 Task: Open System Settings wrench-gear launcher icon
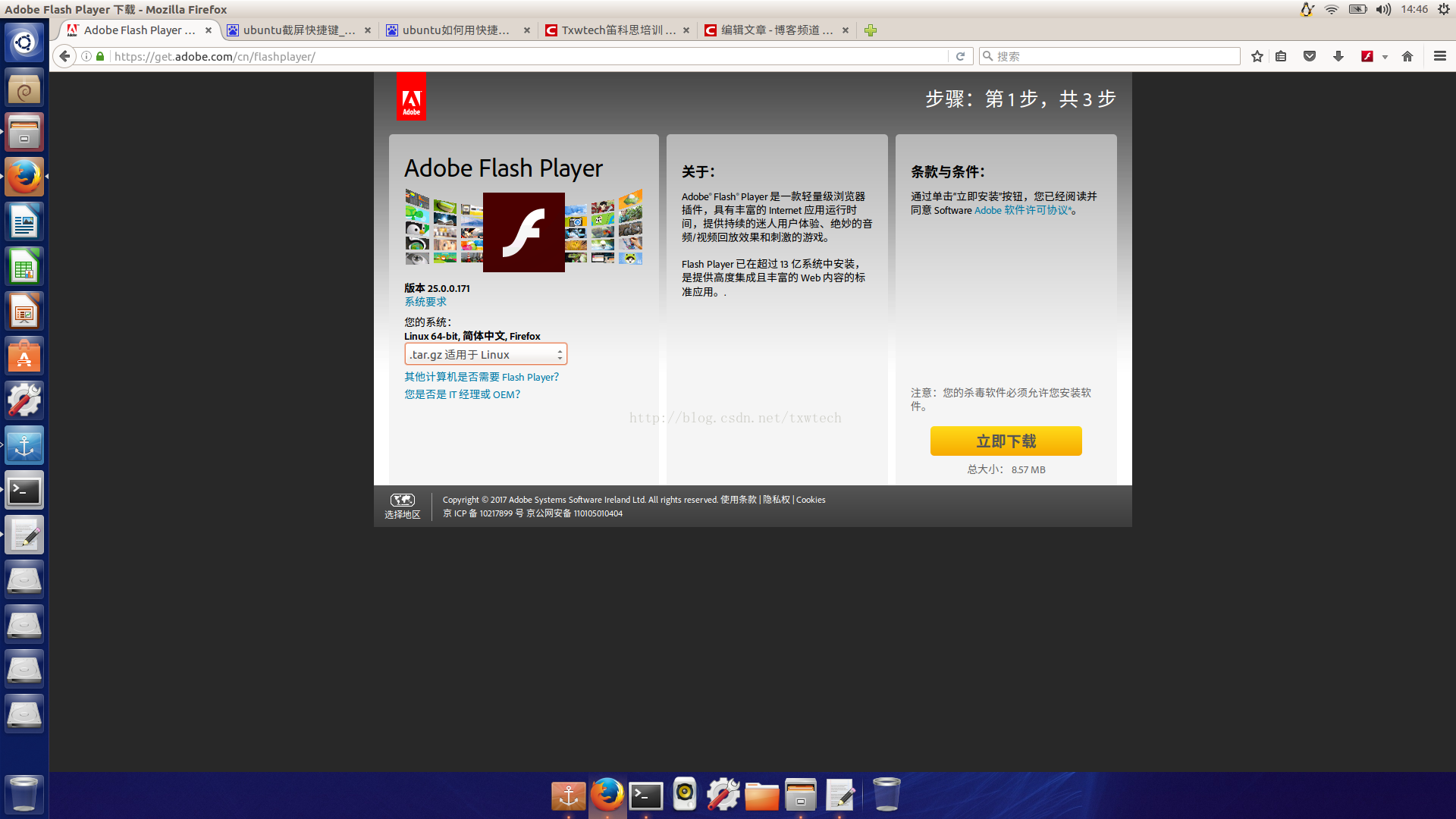tap(24, 400)
